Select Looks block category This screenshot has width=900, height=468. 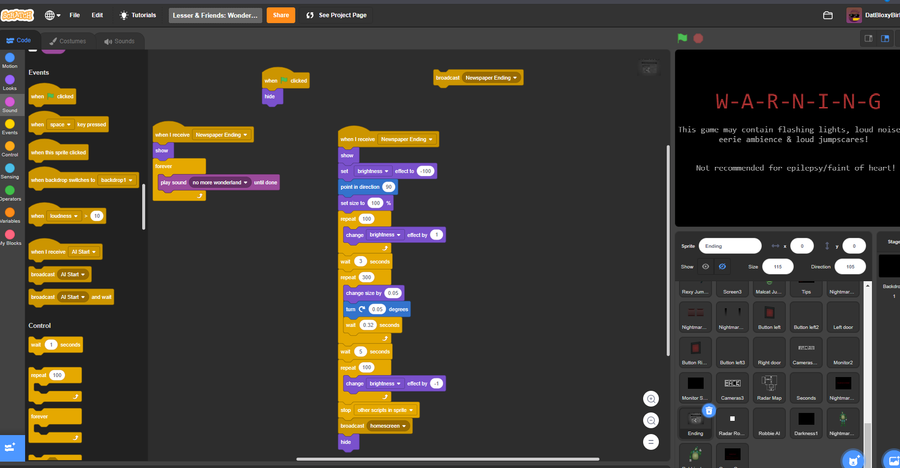(10, 83)
